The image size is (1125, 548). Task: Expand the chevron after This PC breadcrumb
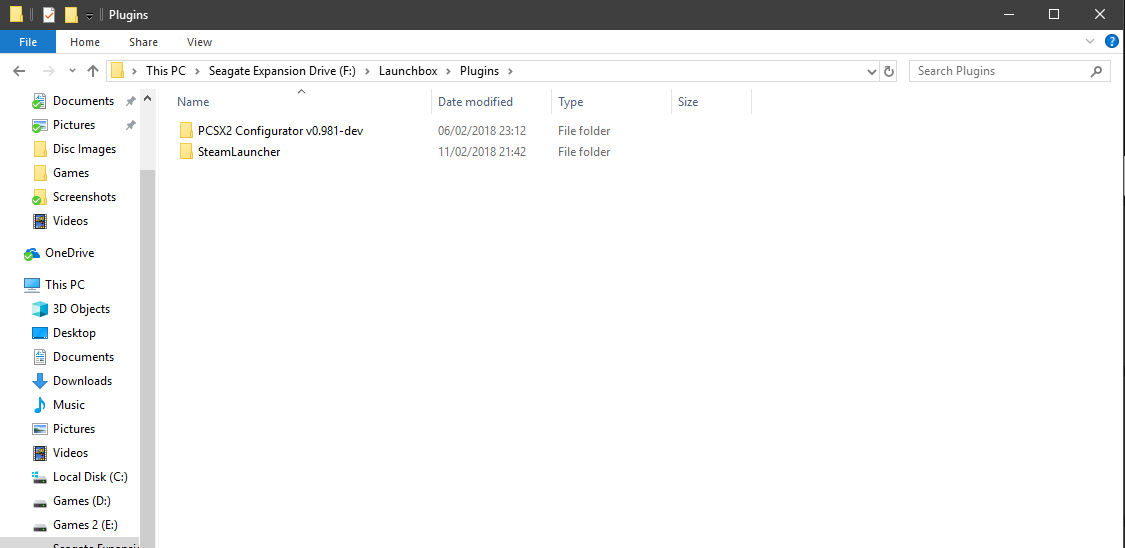click(x=197, y=71)
